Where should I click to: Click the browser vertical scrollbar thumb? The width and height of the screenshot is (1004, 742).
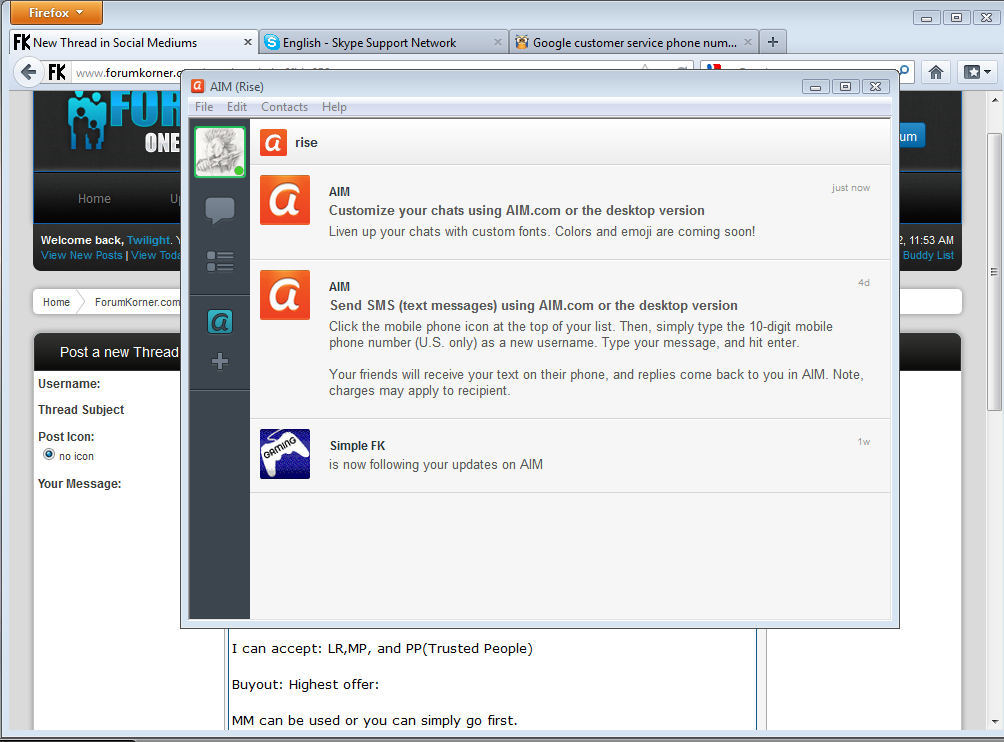pyautogui.click(x=994, y=271)
